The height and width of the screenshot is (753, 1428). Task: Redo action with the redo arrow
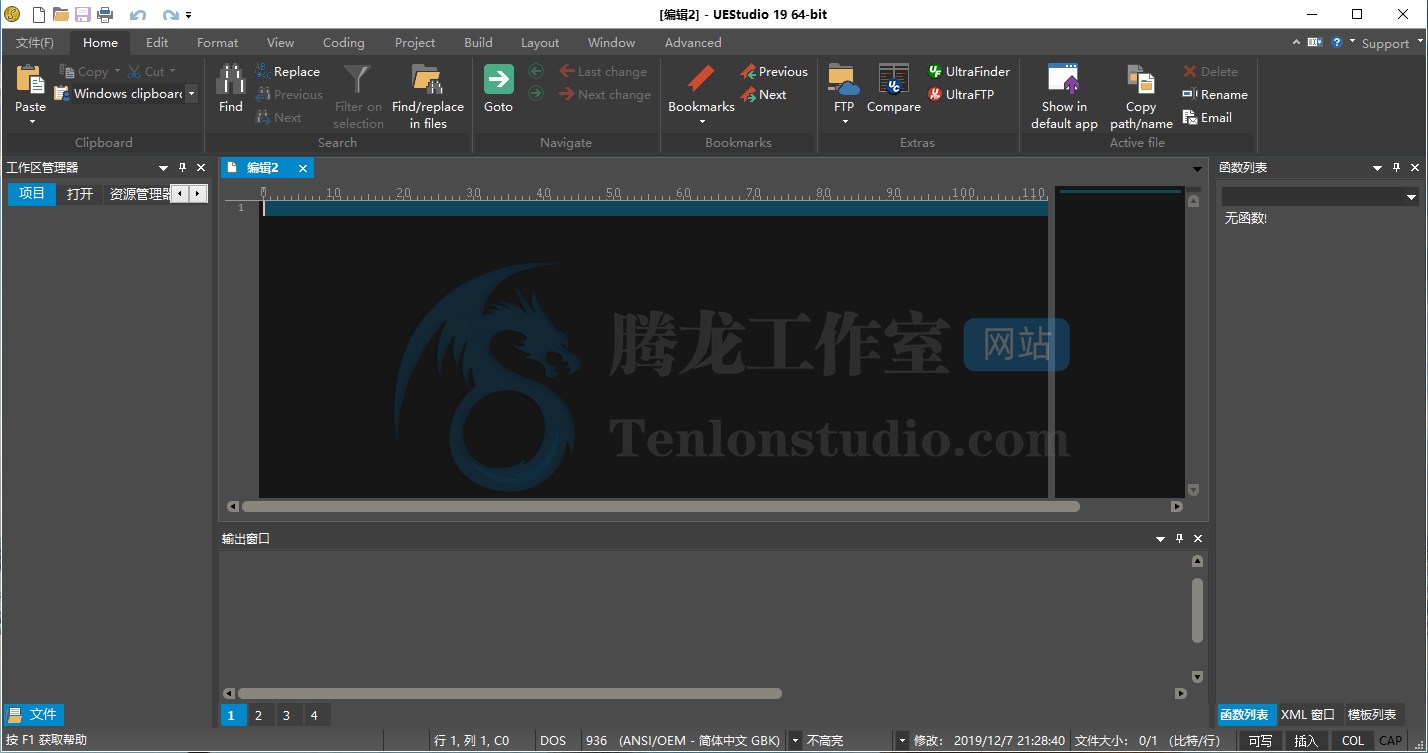pos(170,15)
